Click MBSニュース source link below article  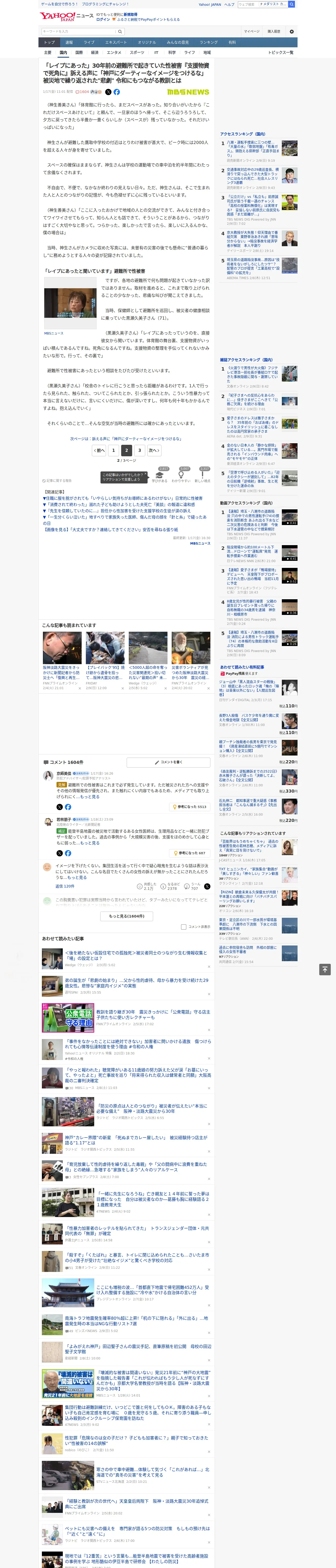(x=200, y=543)
